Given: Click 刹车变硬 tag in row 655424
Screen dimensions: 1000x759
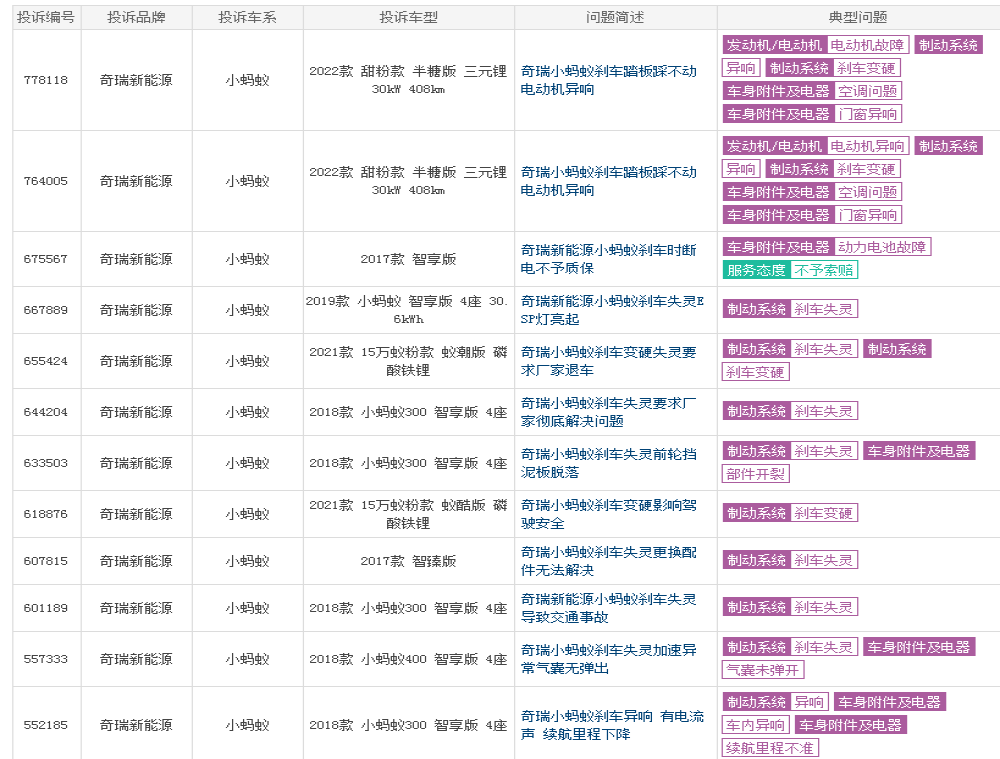Looking at the screenshot, I should (756, 372).
